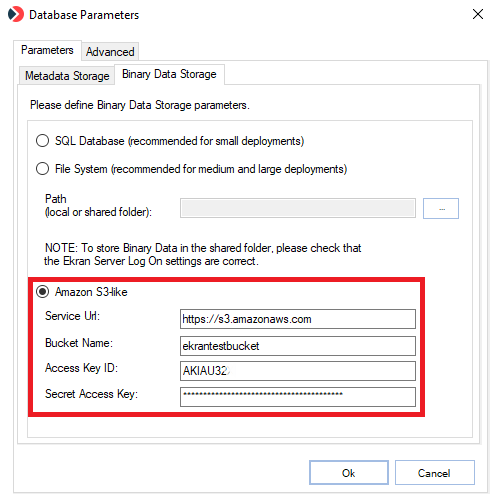This screenshot has width=493, height=496.
Task: Click the SQL Database option label text
Action: (180, 141)
